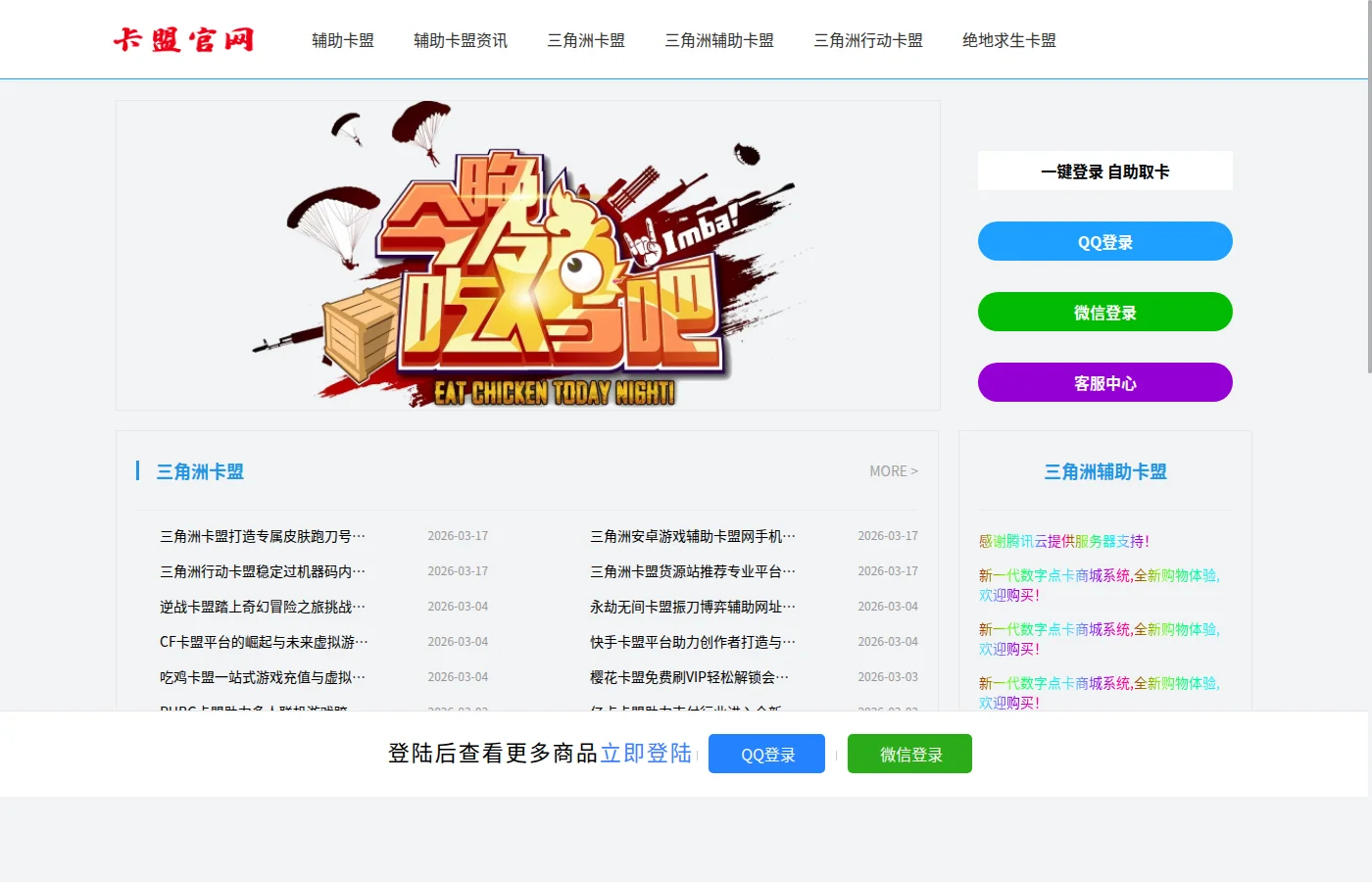The width and height of the screenshot is (1372, 882).
Task: Click the Eat Chicken Today Night banner
Action: pyautogui.click(x=528, y=255)
